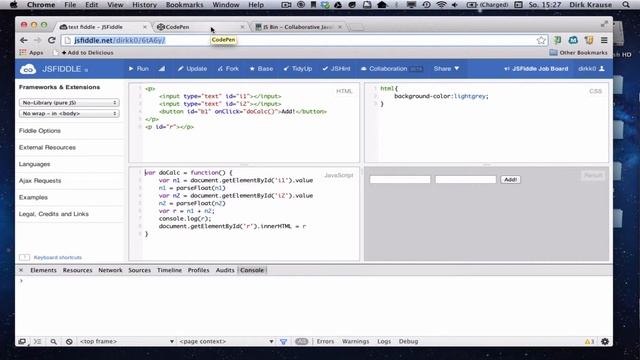
Task: Open the top frame selector dropdown
Action: coord(127,341)
